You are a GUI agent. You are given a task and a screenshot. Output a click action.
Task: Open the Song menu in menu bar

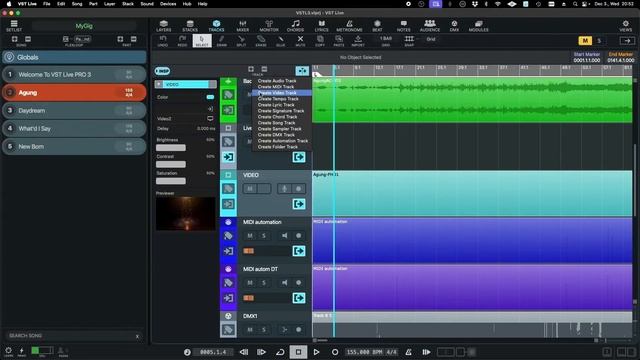[x=77, y=4]
